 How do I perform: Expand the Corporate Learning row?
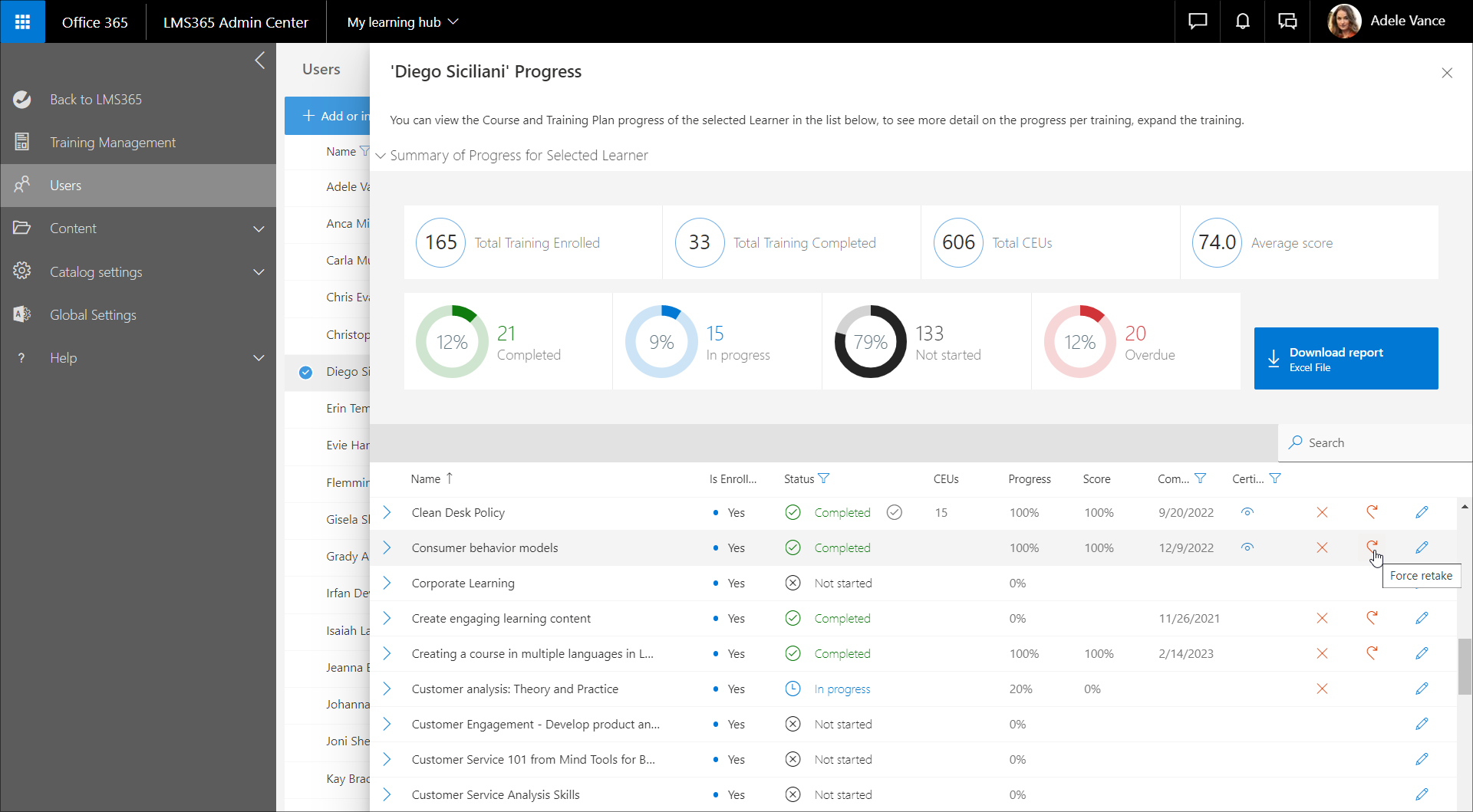click(387, 583)
